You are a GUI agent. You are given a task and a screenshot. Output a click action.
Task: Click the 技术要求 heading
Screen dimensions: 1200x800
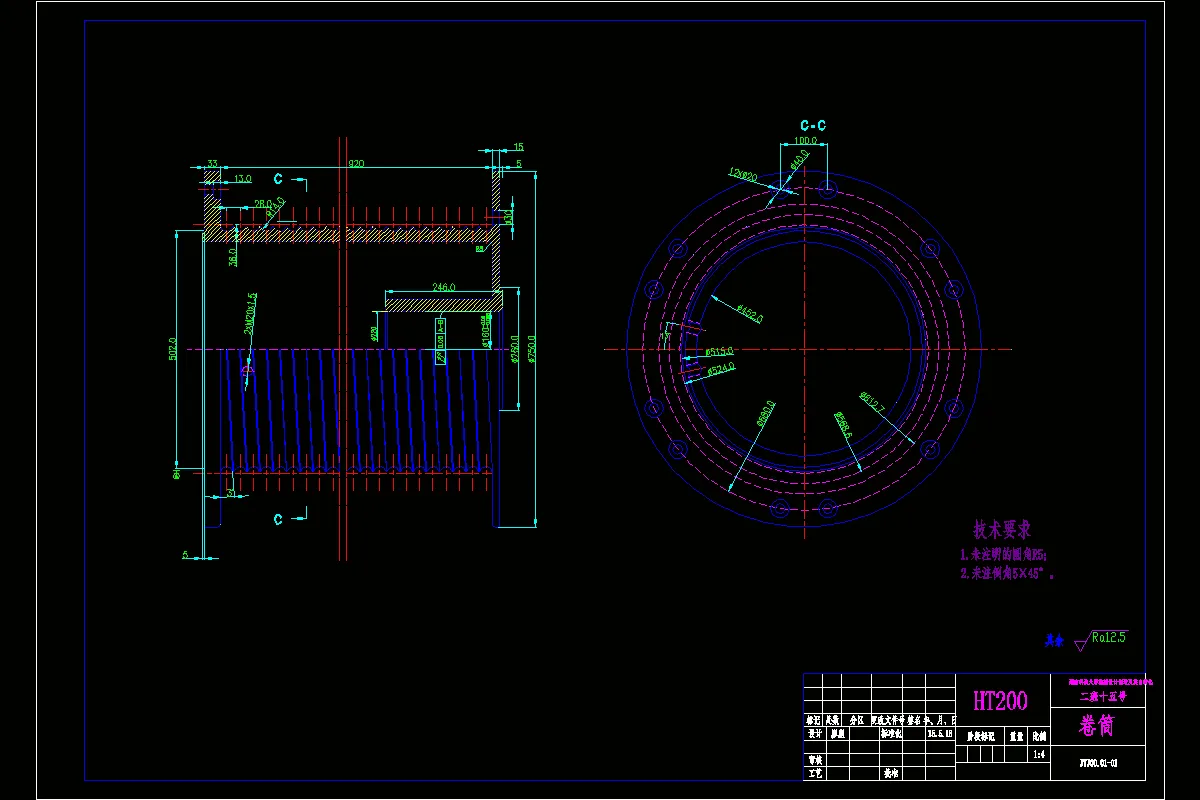[x=1002, y=529]
